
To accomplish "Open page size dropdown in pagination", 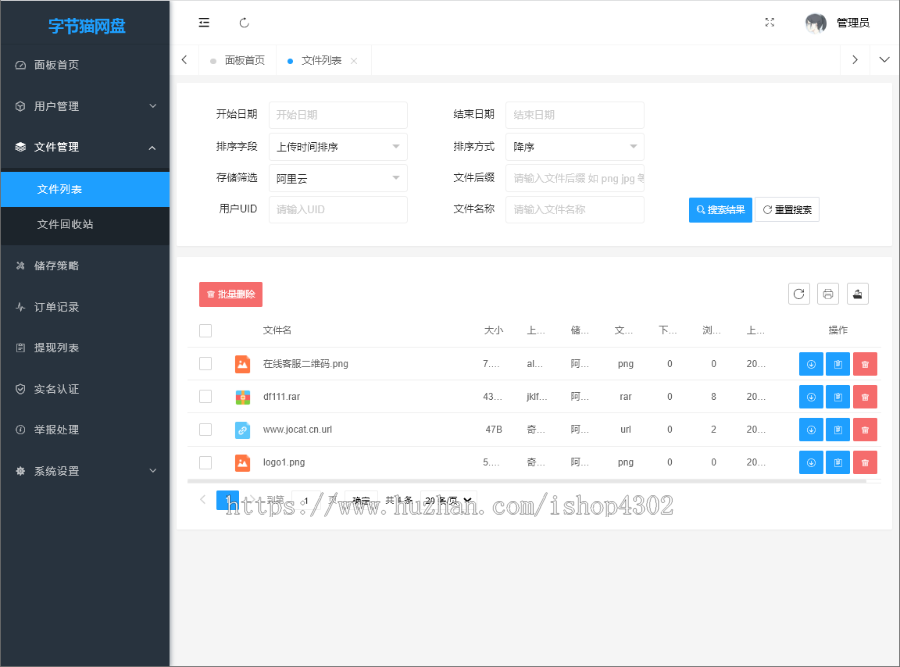I will [x=448, y=501].
